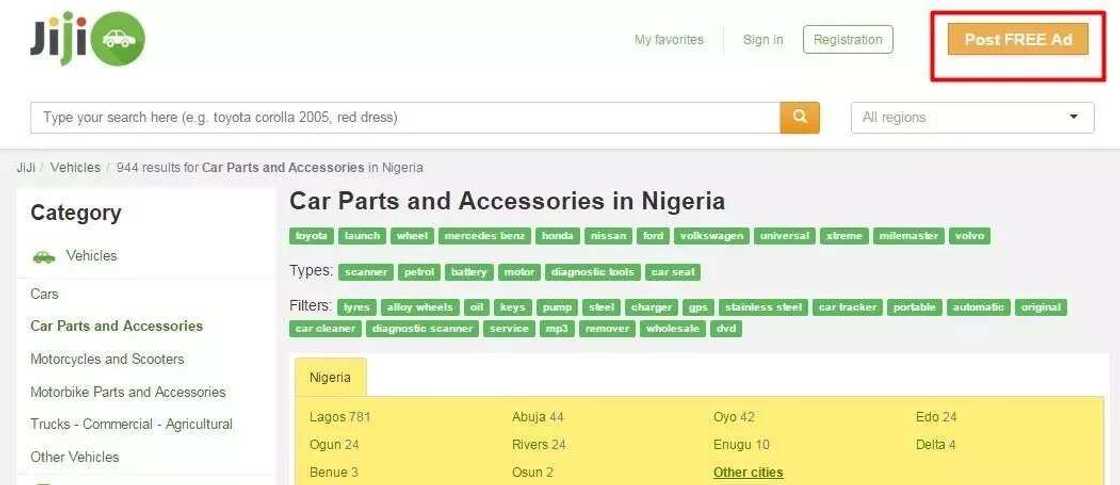The image size is (1120, 485).
Task: Apply the automatic filter tag
Action: [979, 307]
